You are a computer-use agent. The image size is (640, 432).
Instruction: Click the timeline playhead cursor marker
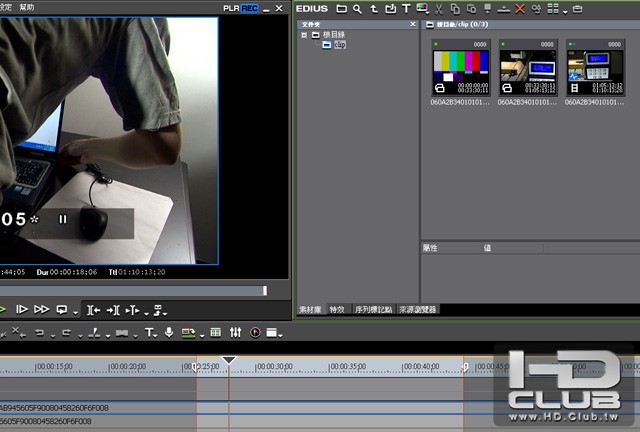click(x=229, y=360)
